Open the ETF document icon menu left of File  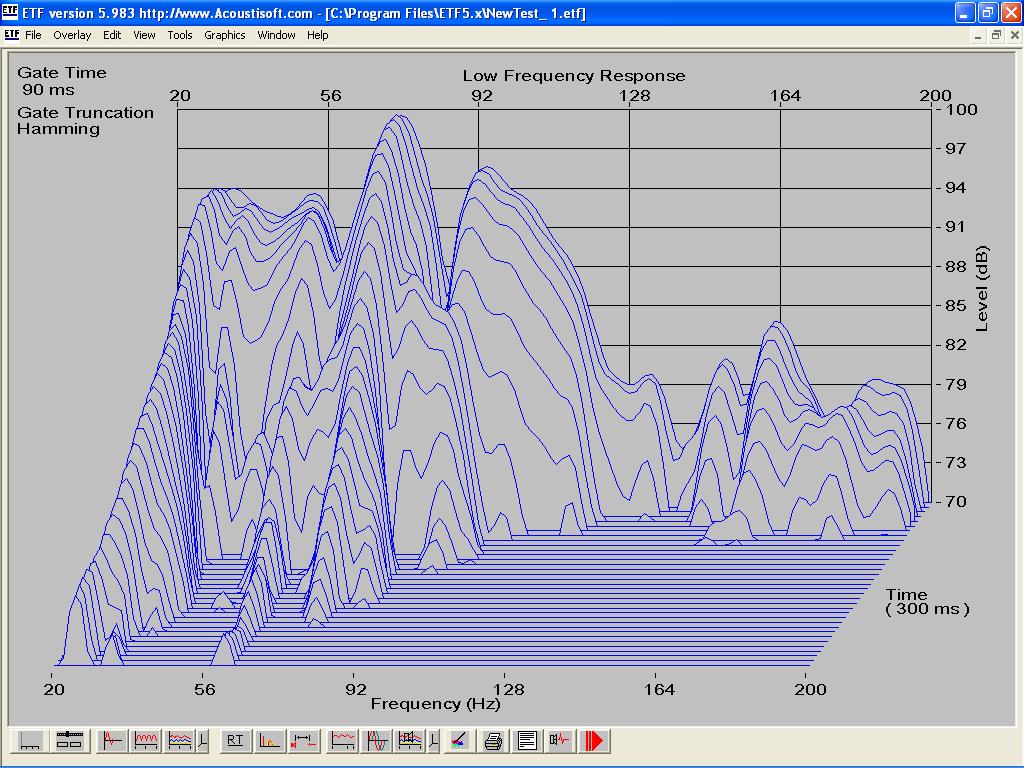tap(11, 35)
